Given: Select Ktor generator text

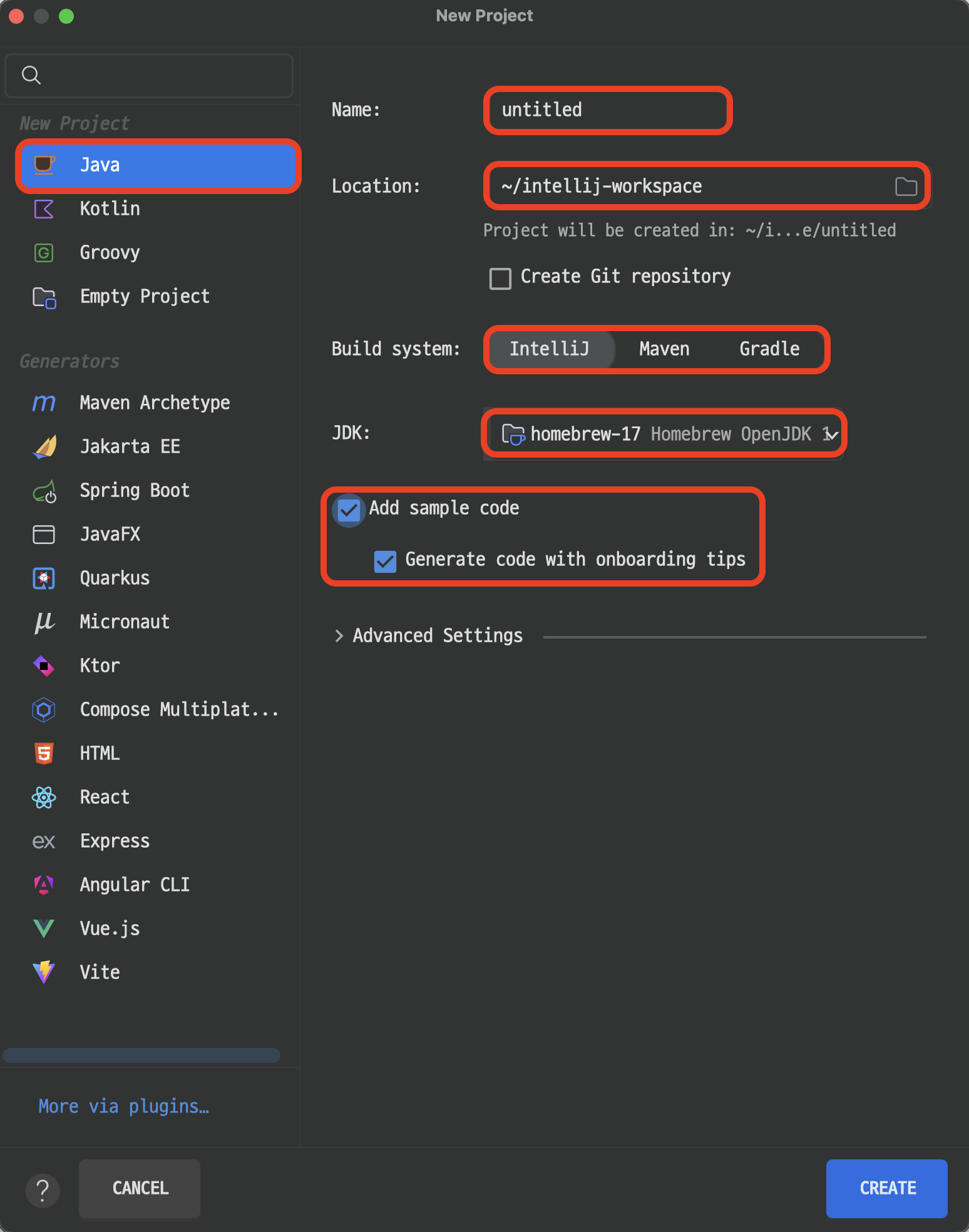Looking at the screenshot, I should point(100,665).
